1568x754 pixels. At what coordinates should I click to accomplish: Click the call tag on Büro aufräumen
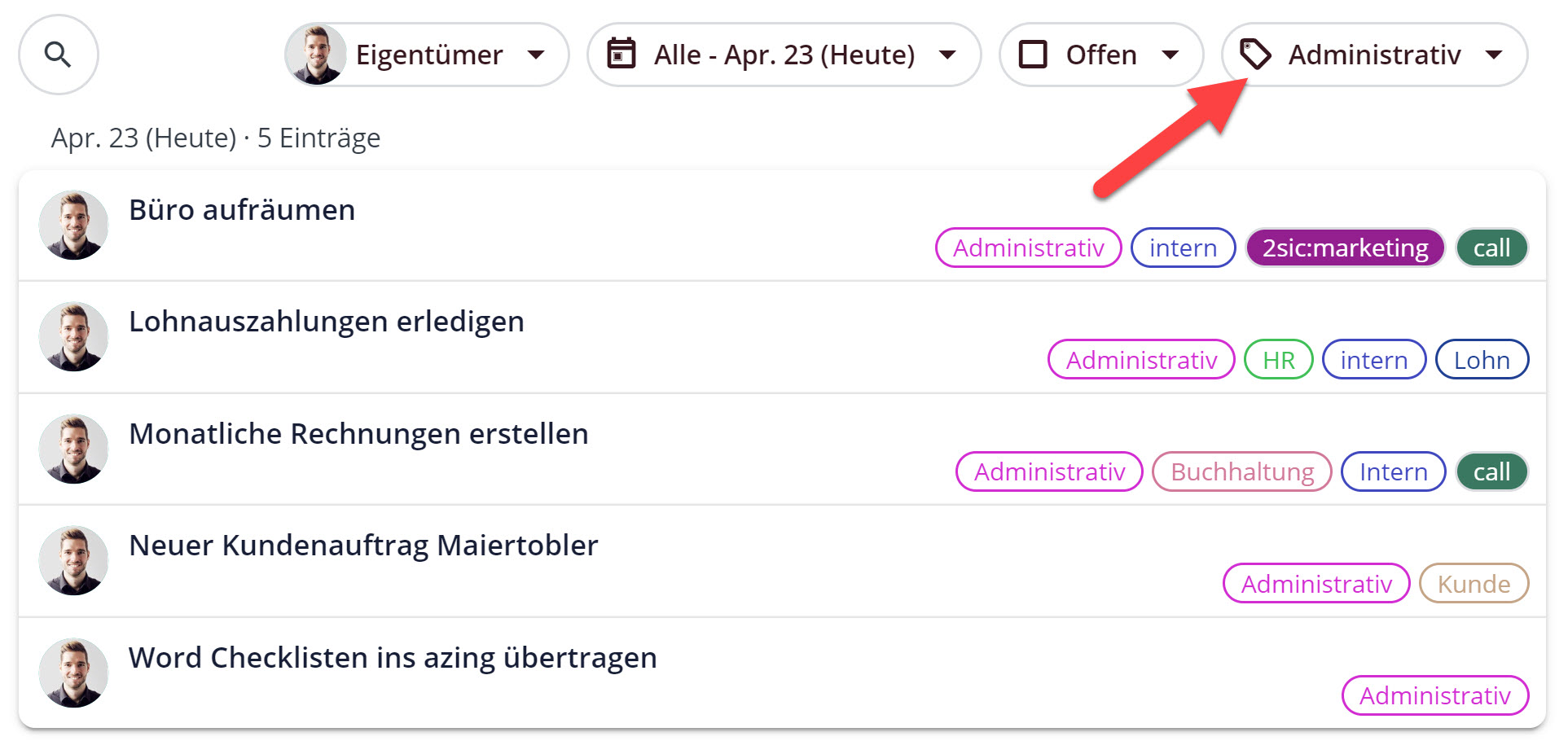(1491, 248)
